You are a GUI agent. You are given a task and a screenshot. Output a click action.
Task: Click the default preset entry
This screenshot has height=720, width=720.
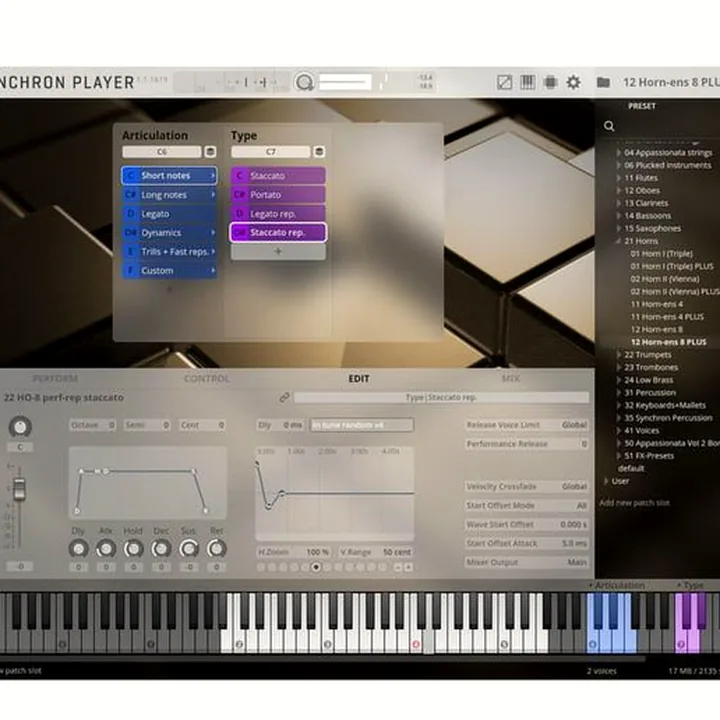point(631,468)
